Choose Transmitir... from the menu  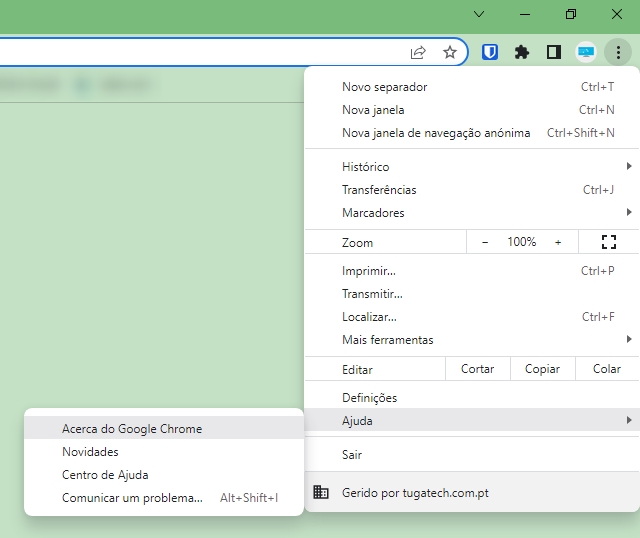point(472,294)
